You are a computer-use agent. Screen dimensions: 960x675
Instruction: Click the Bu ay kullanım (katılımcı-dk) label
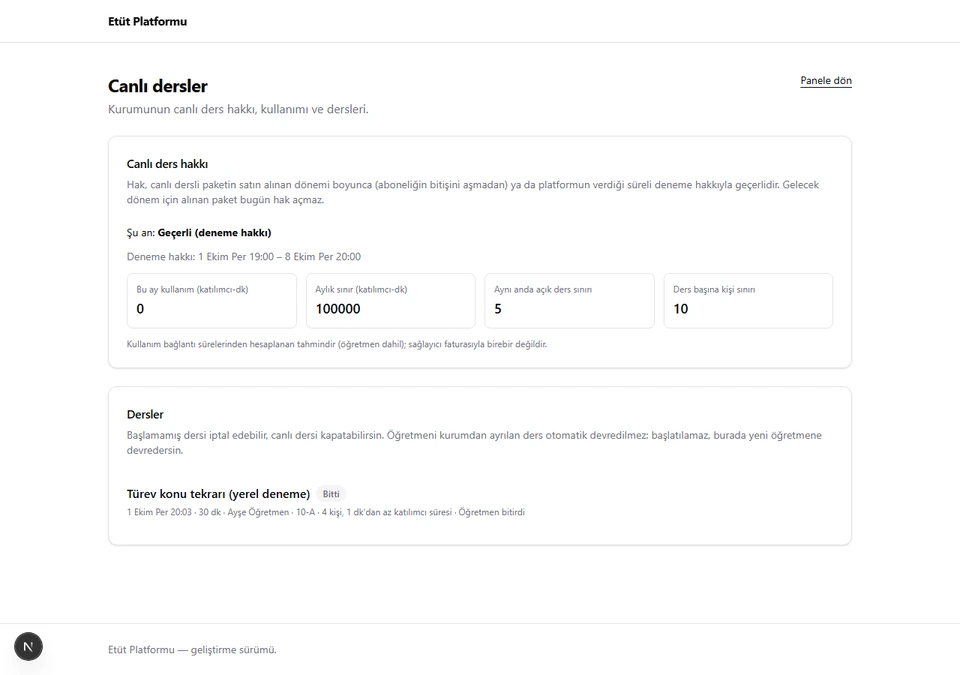(x=192, y=290)
